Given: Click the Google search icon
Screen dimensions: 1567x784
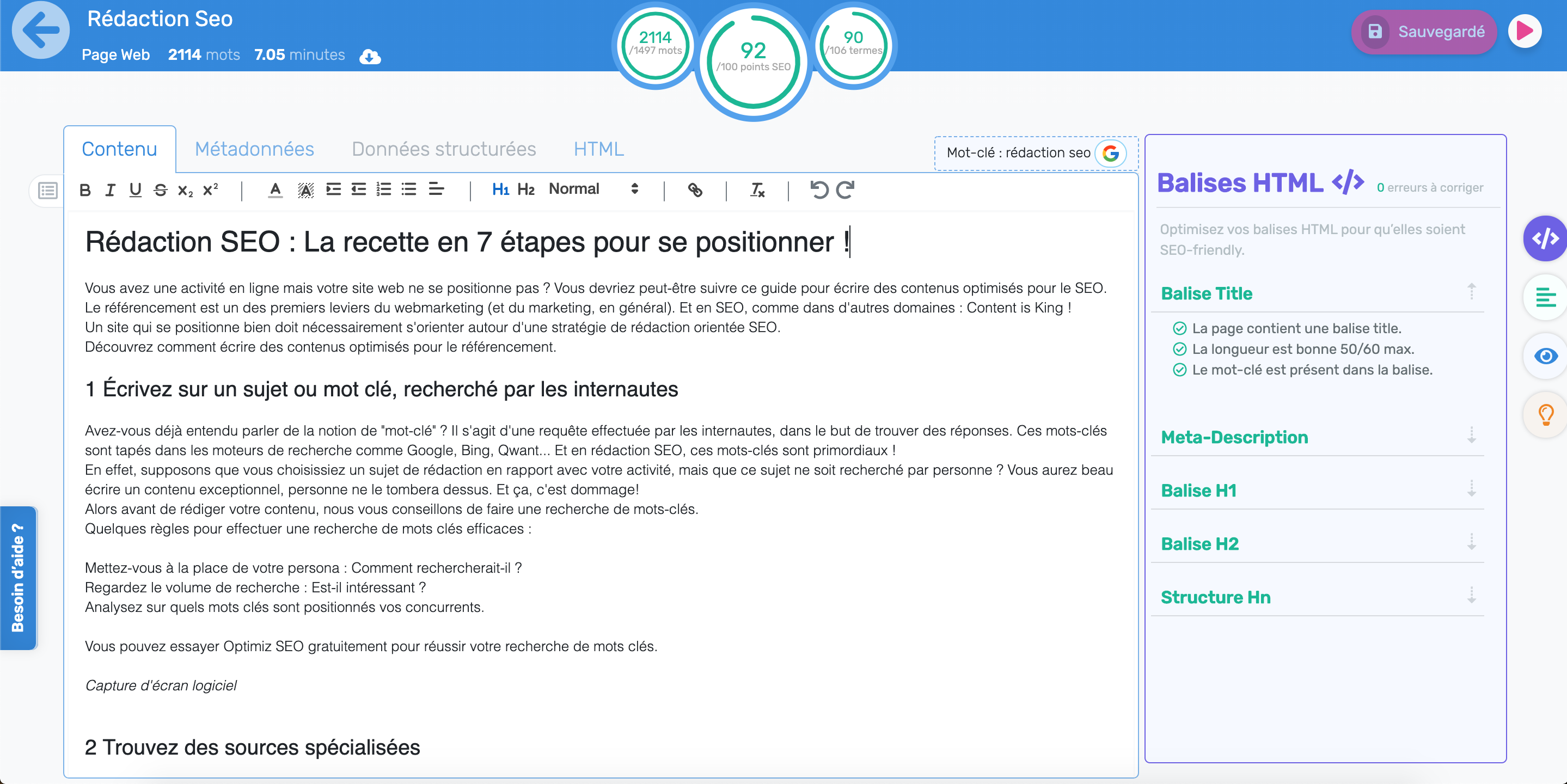Looking at the screenshot, I should pyautogui.click(x=1111, y=152).
